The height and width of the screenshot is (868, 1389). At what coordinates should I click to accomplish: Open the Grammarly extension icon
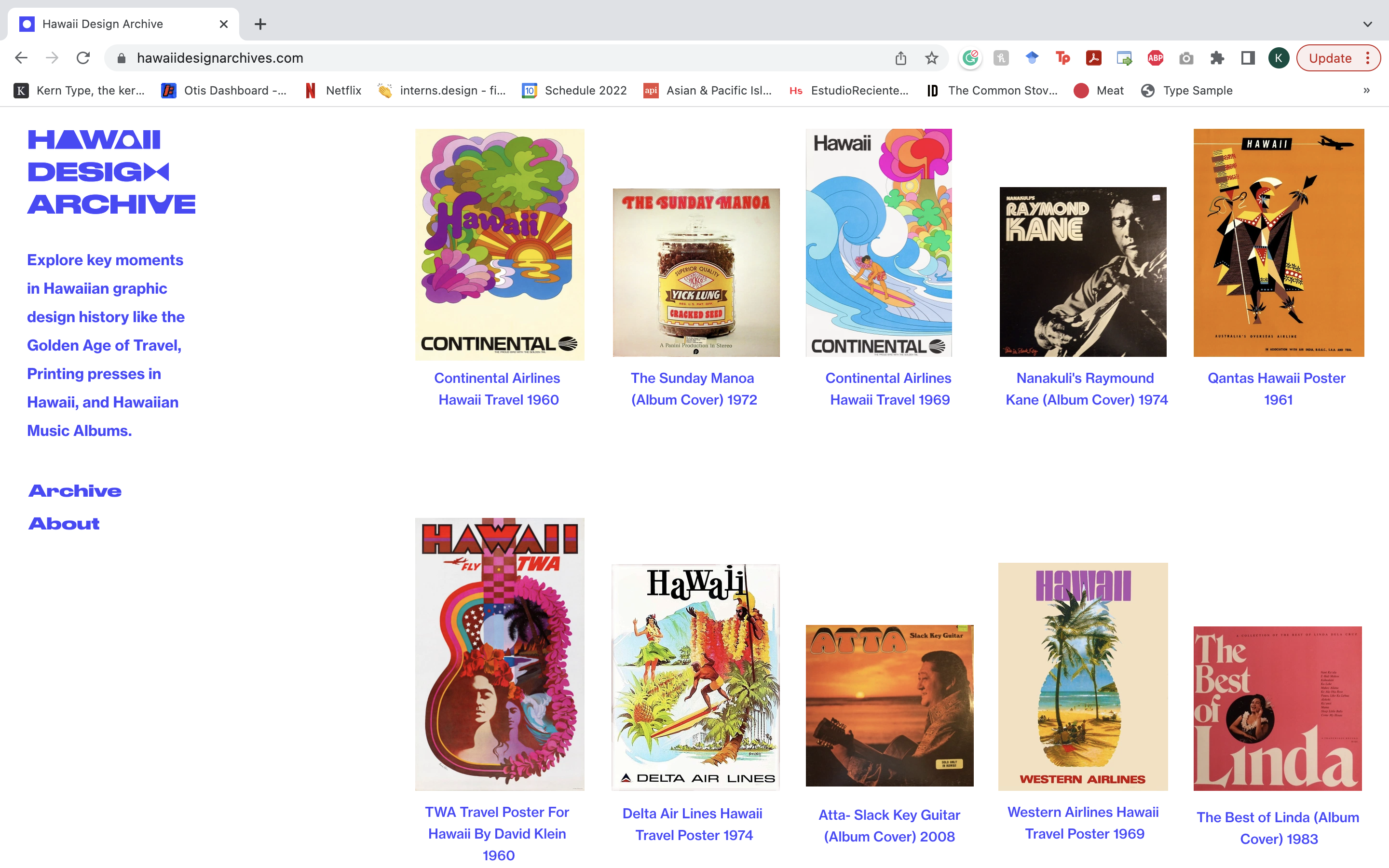(x=970, y=58)
